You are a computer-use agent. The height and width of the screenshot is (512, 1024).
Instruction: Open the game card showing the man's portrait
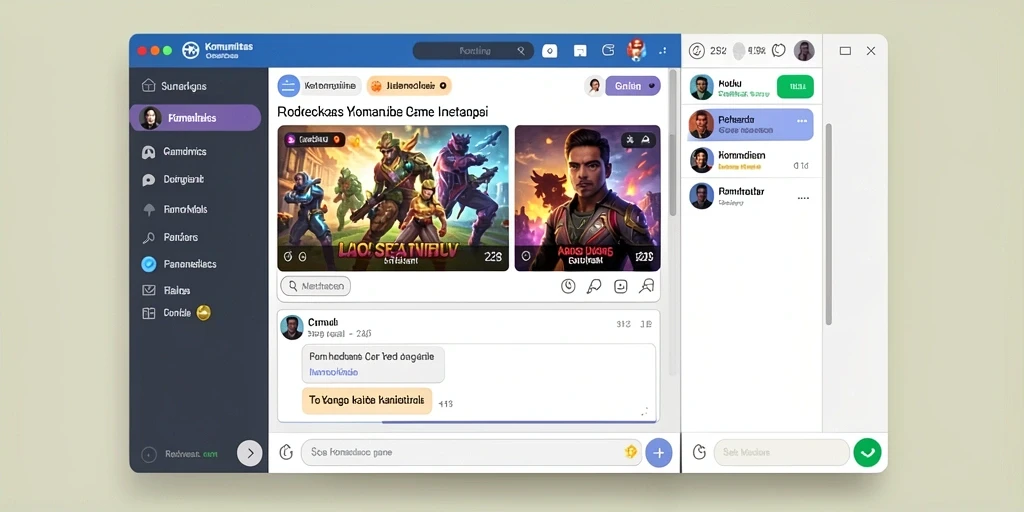click(588, 198)
